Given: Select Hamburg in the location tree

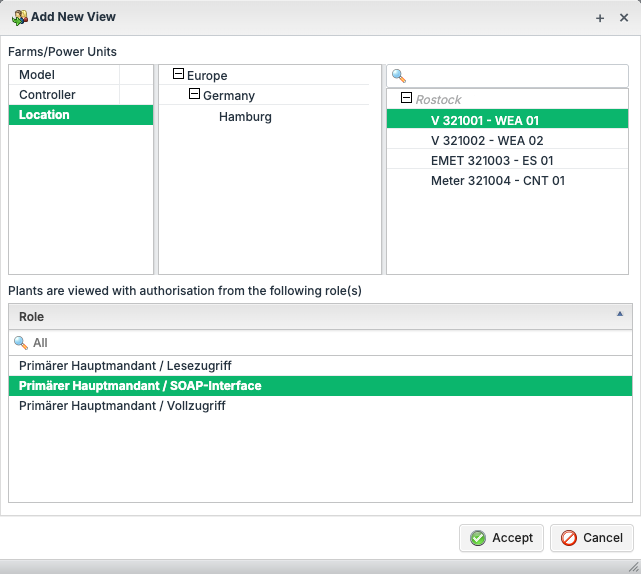Looking at the screenshot, I should (245, 117).
